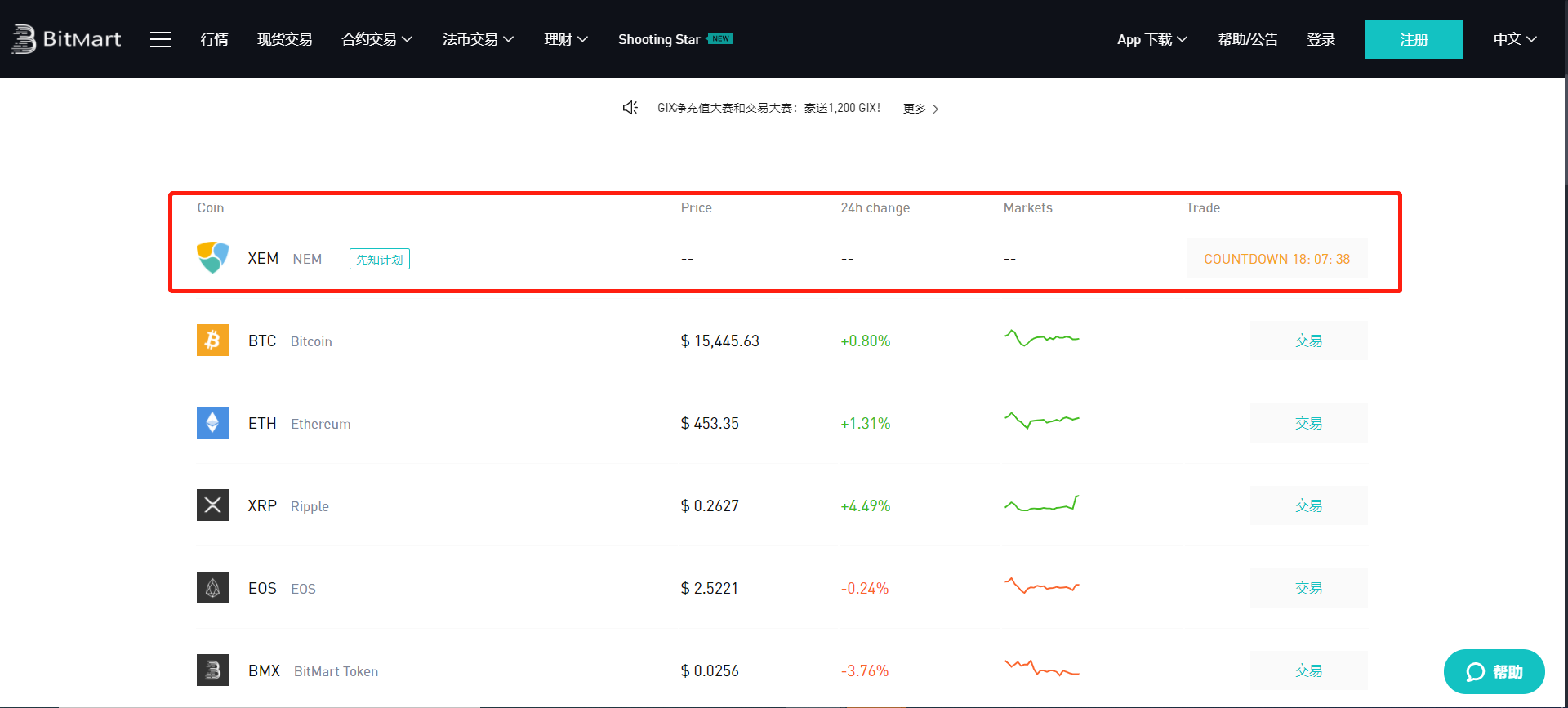
Task: Click 交易 button for BTC
Action: [1308, 341]
